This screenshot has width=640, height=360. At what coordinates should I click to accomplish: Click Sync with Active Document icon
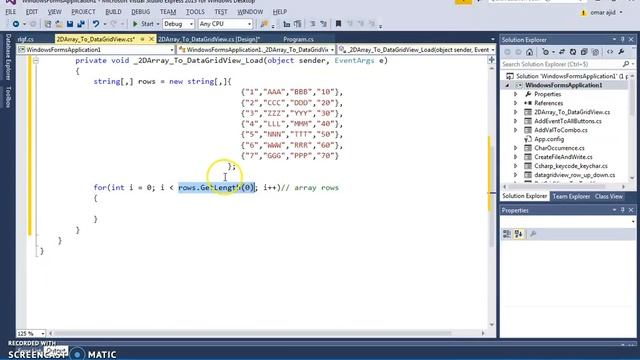tap(562, 52)
